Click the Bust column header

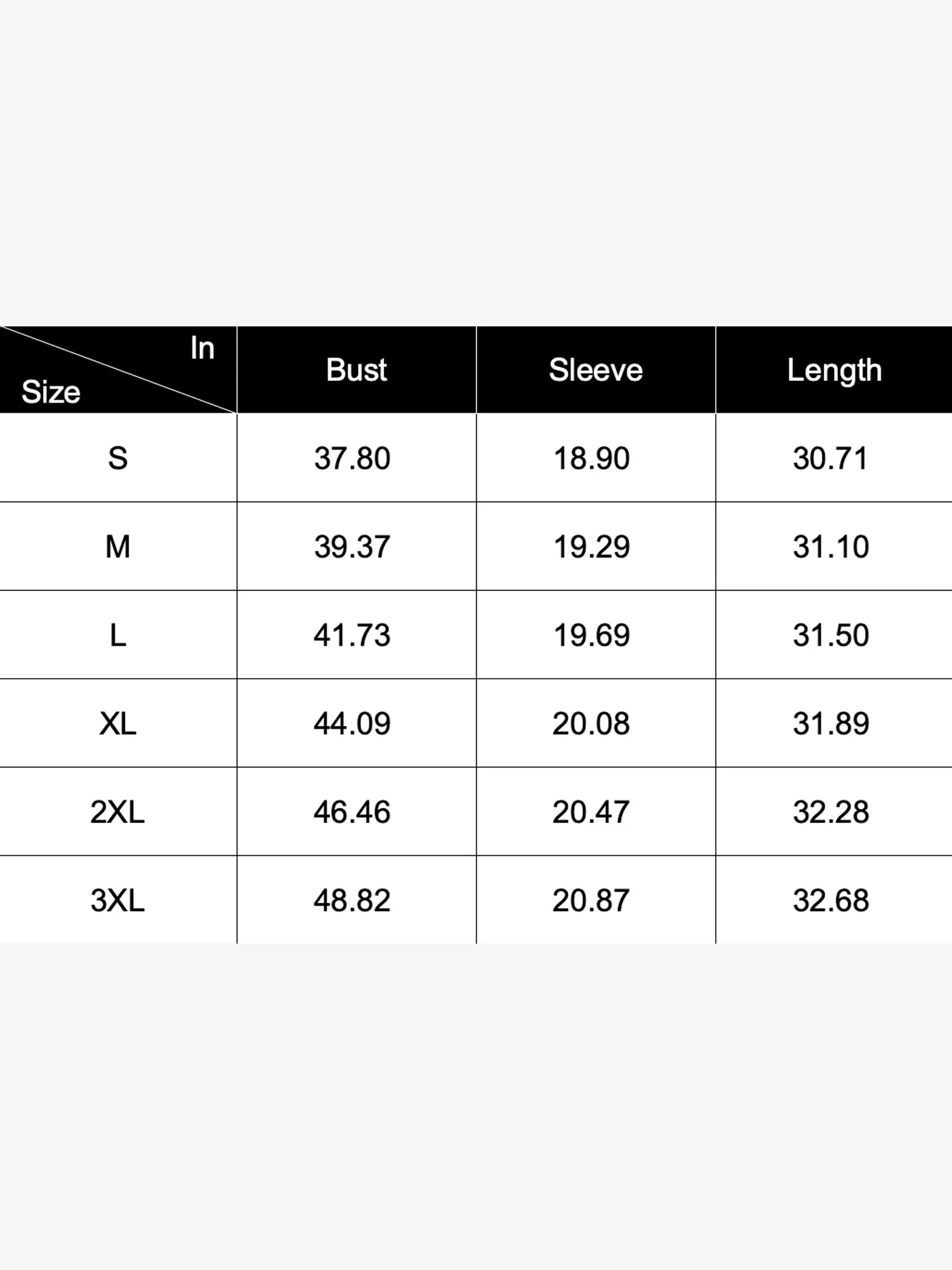356,370
